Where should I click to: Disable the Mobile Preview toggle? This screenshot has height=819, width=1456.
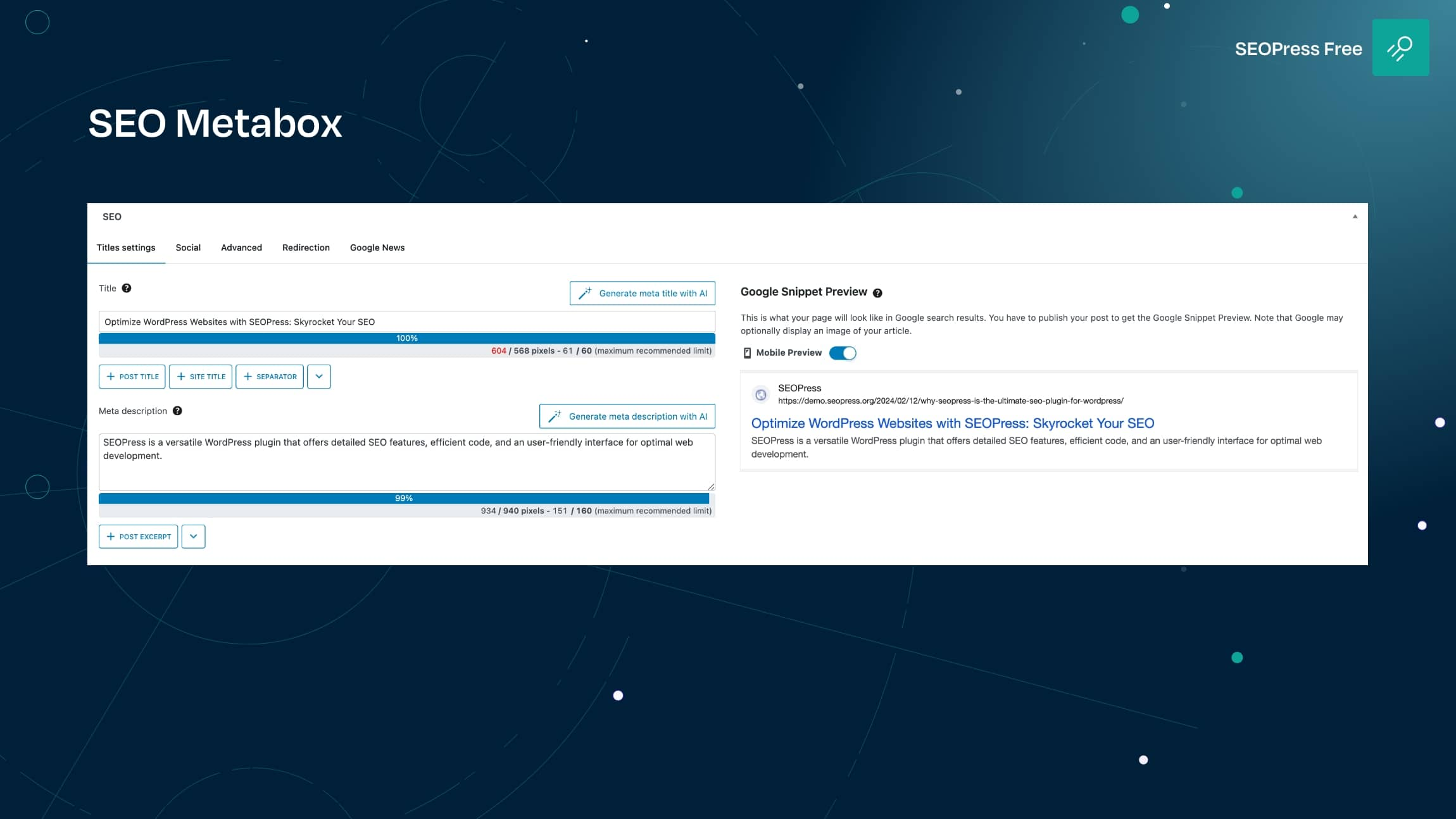(844, 353)
